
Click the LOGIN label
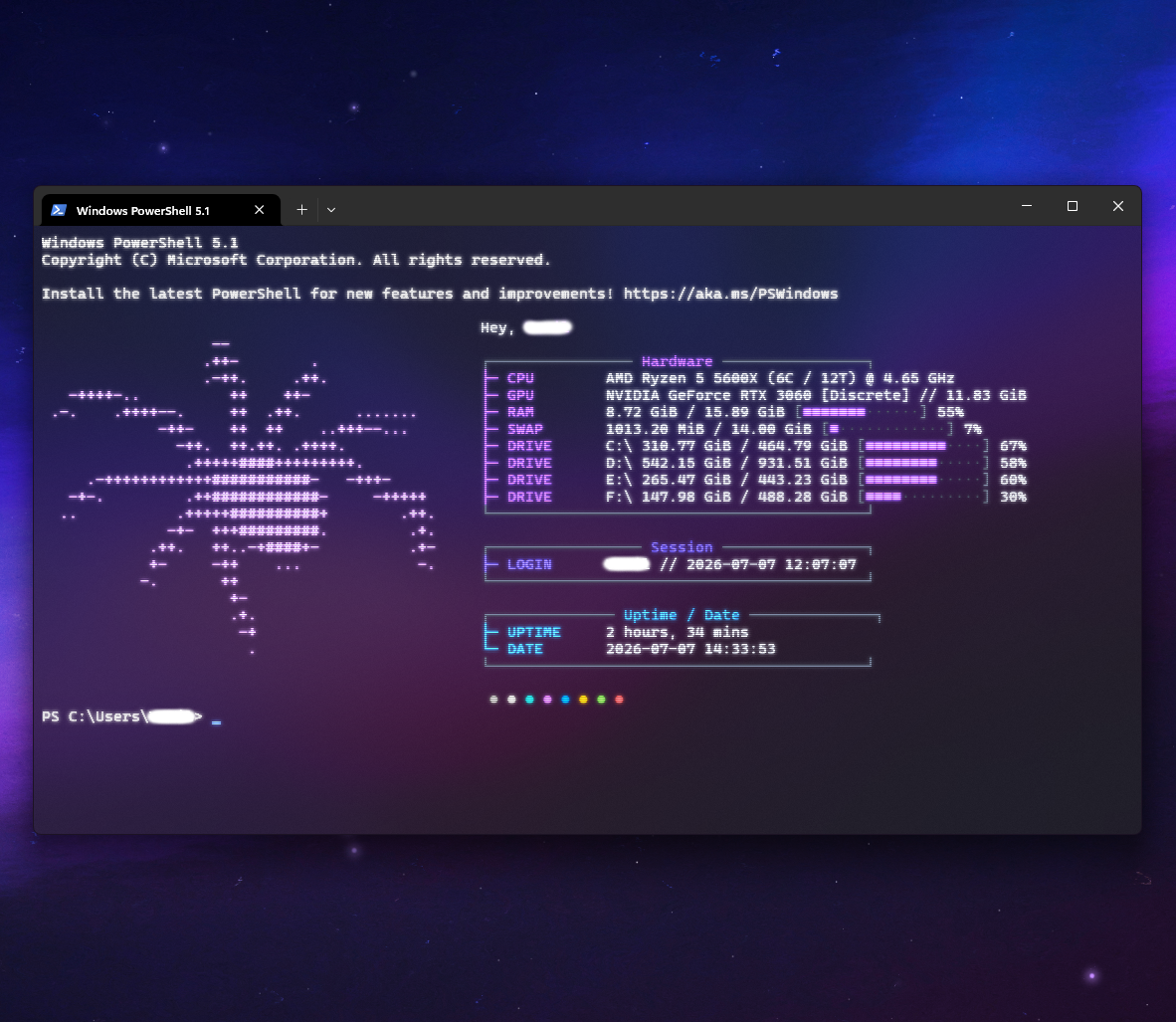click(529, 564)
